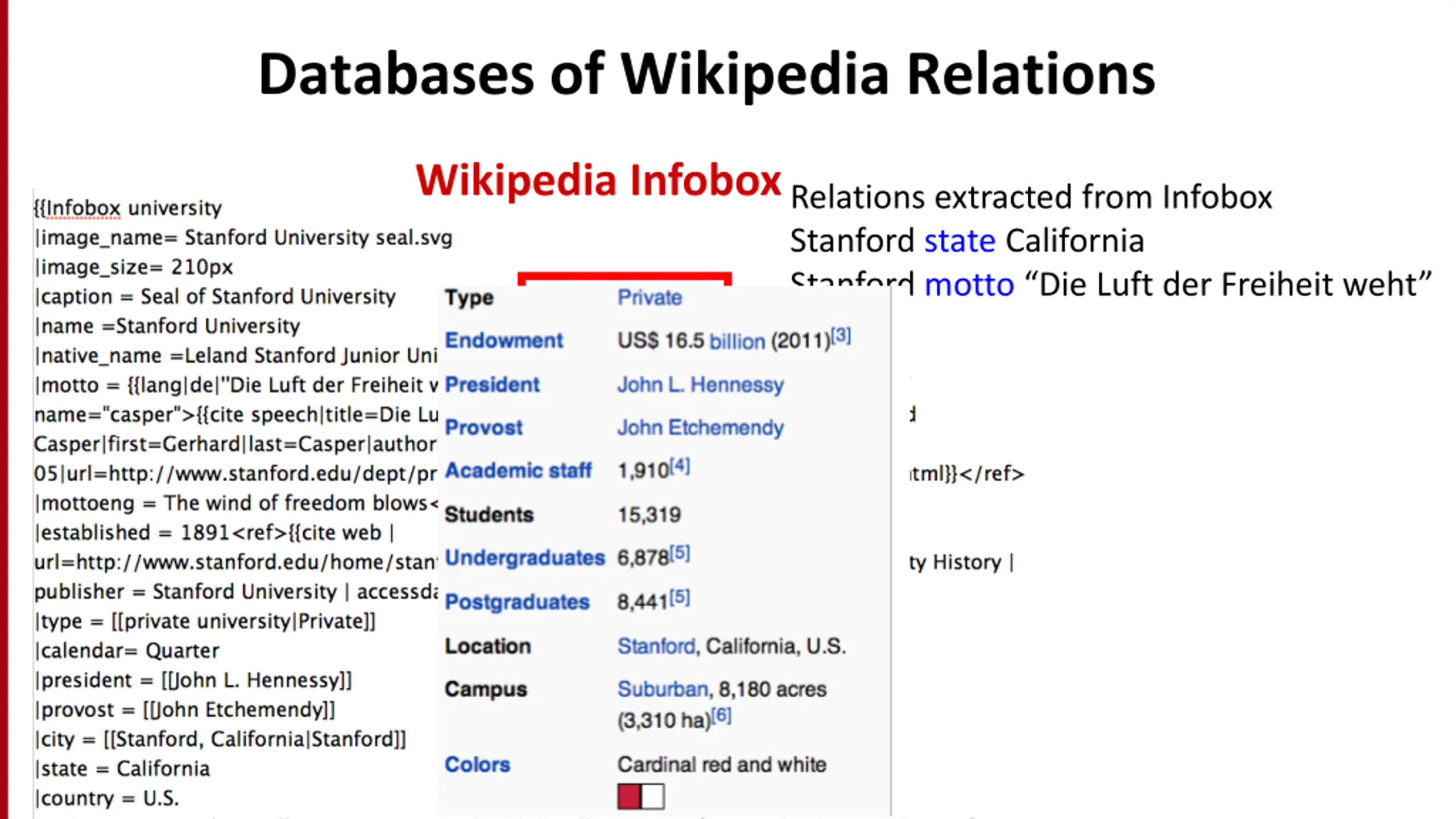Click the white color swatch
Viewport: 1456px width, 819px height.
652,797
